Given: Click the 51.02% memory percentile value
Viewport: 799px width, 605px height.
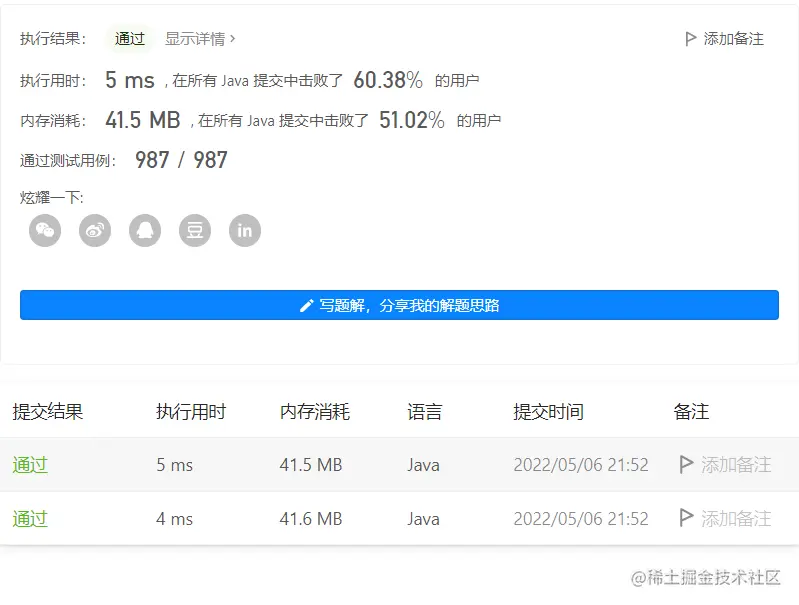Looking at the screenshot, I should pyautogui.click(x=412, y=120).
